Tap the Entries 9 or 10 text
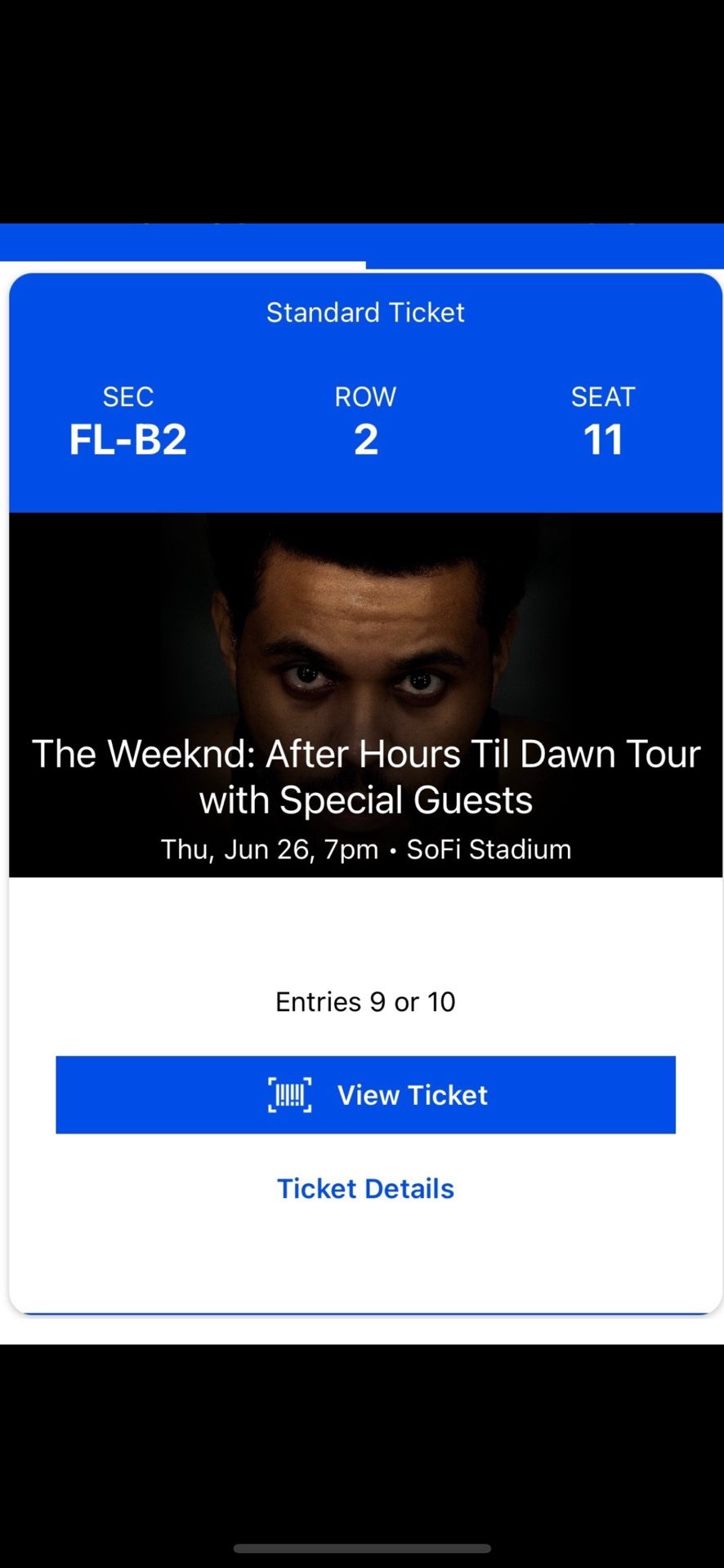 365,1001
